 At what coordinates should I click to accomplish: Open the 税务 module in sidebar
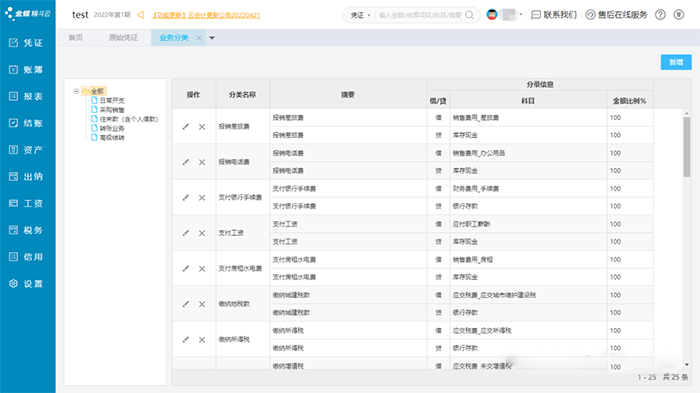[x=26, y=230]
